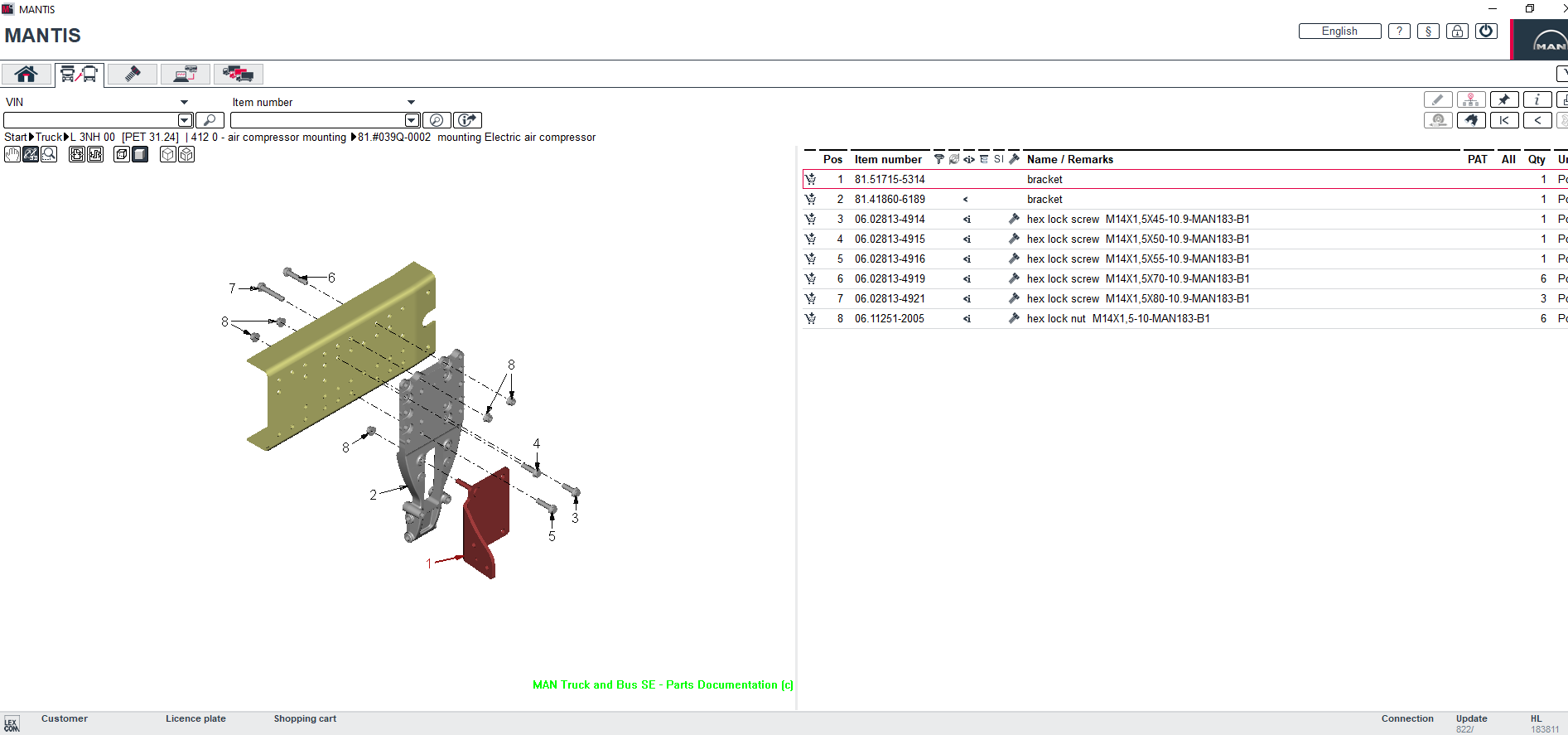This screenshot has height=735, width=1568.
Task: Click the Licence plate status entry
Action: click(195, 718)
